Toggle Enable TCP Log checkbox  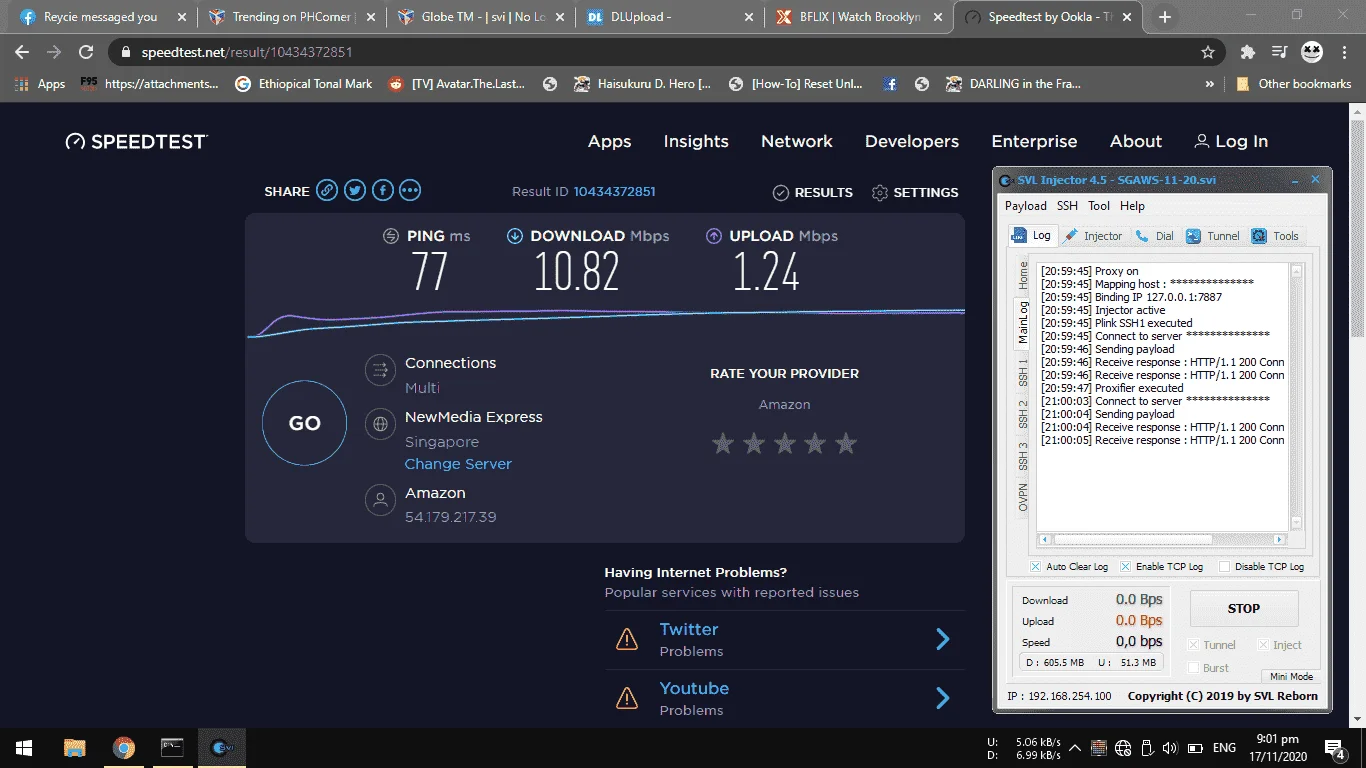[1125, 567]
